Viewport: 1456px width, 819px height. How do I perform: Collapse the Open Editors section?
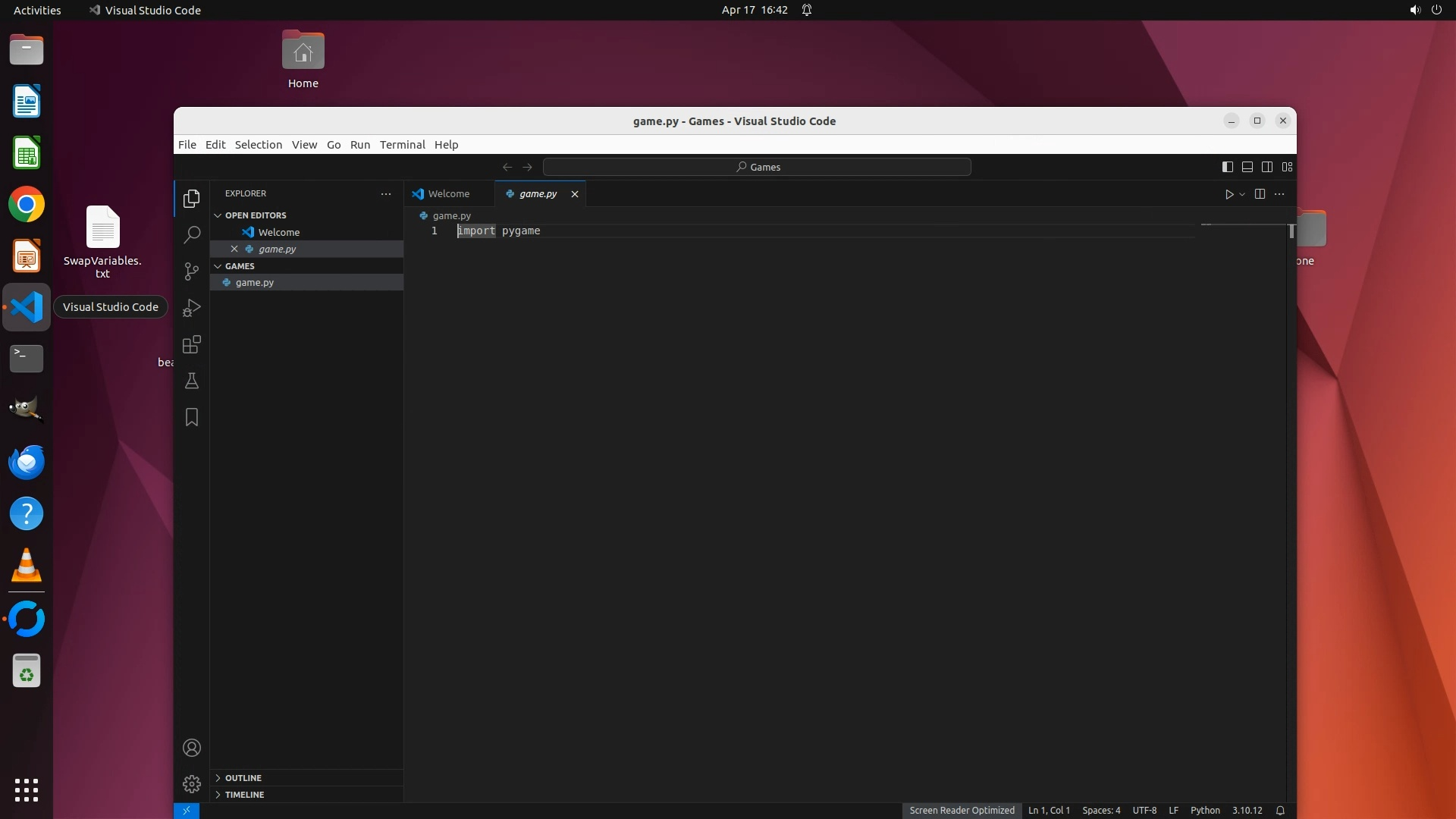(x=255, y=215)
